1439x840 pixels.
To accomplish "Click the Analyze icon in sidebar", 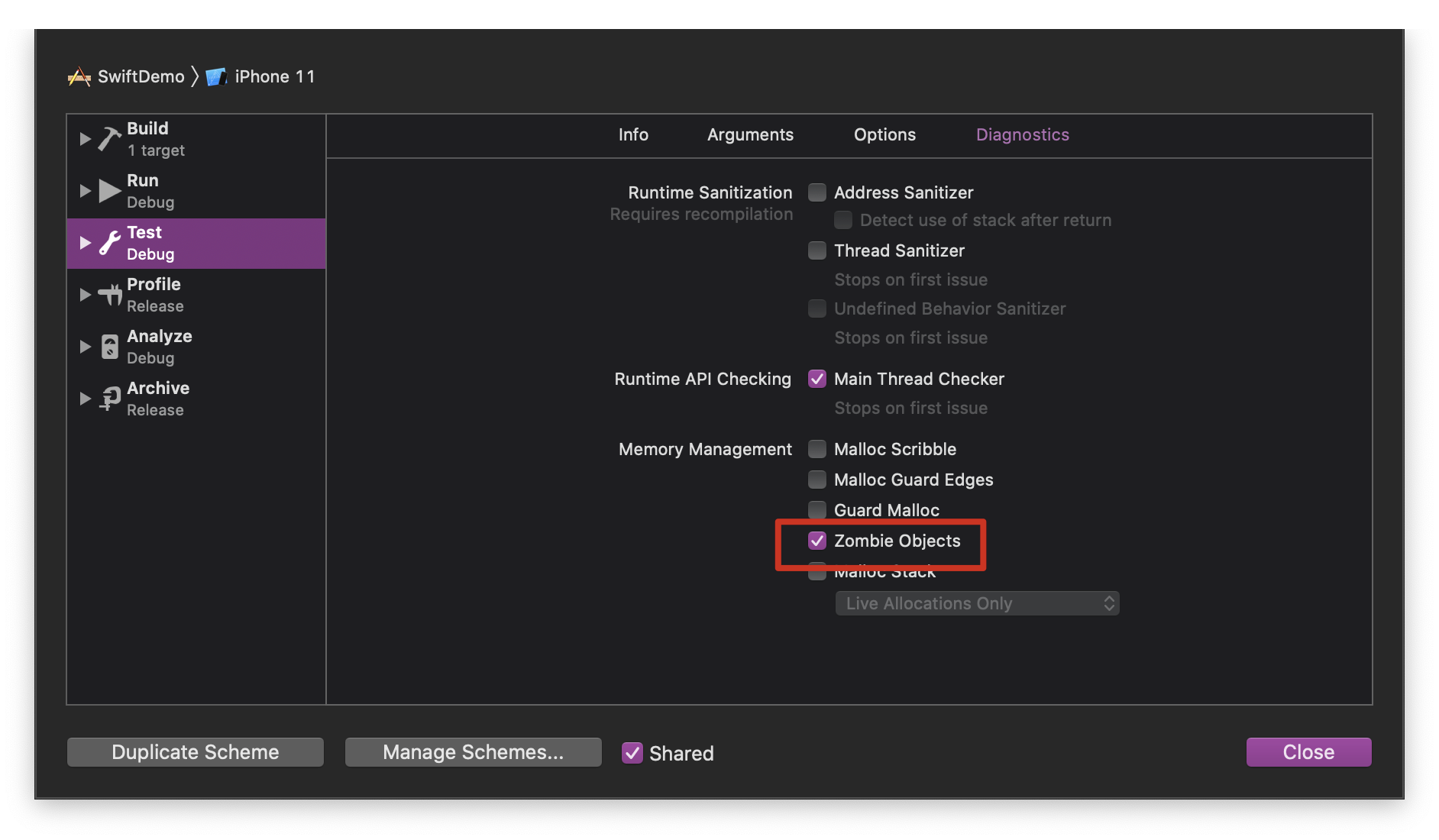I will [110, 347].
